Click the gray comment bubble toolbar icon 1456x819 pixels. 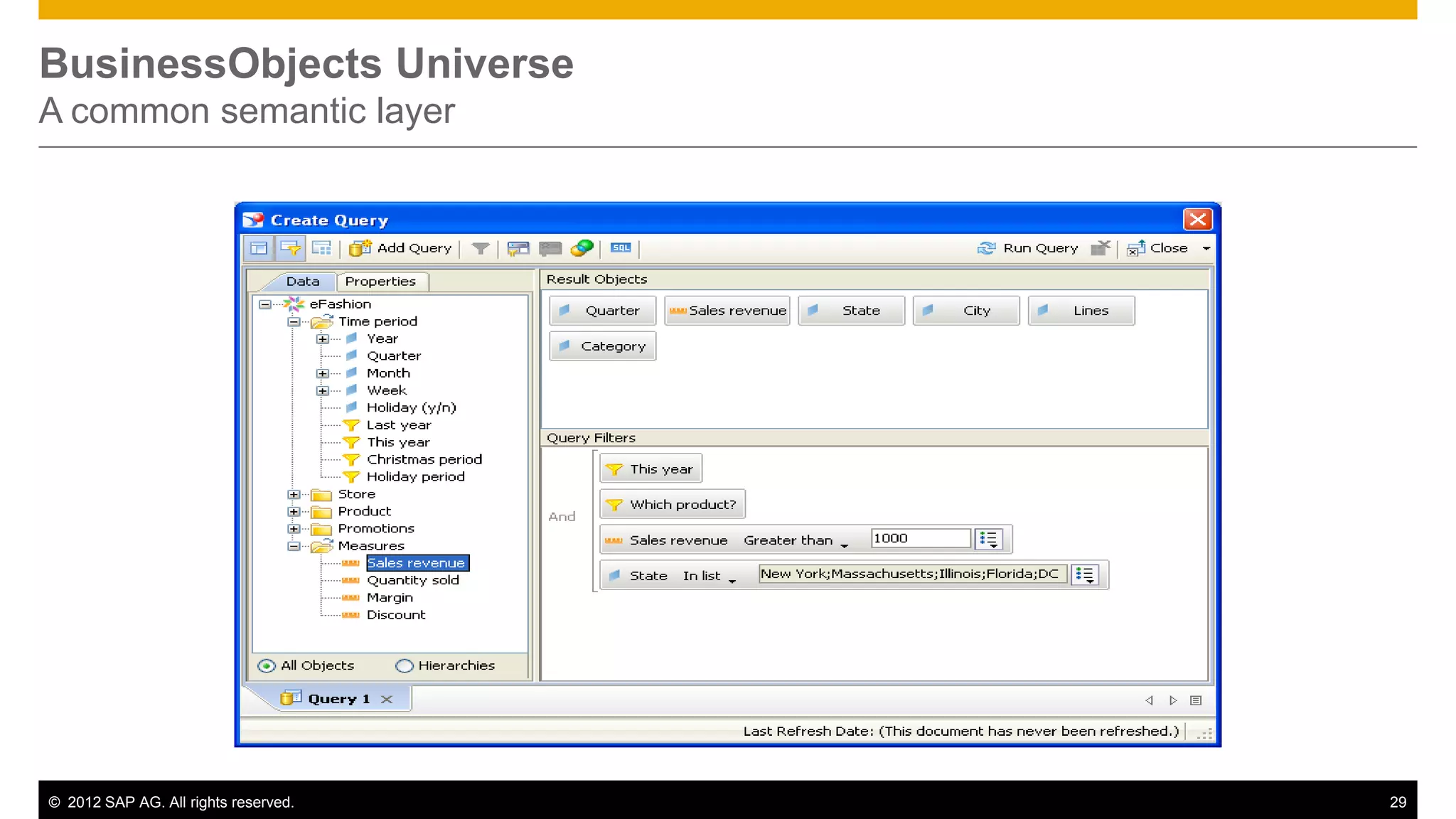point(550,248)
